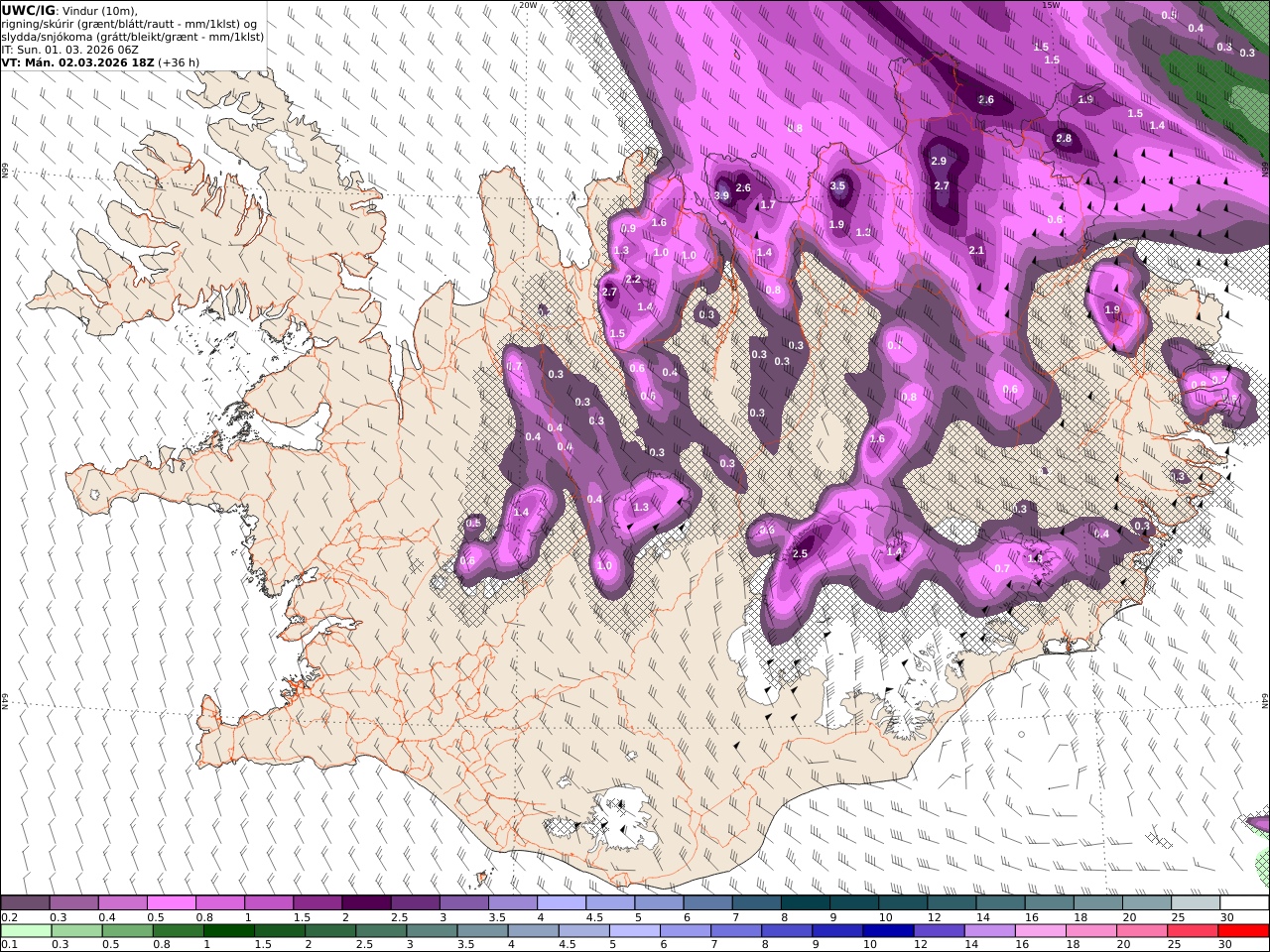Select the 'slydda/snjókoma' legend description line
This screenshot has height=952, width=1270.
133,36
